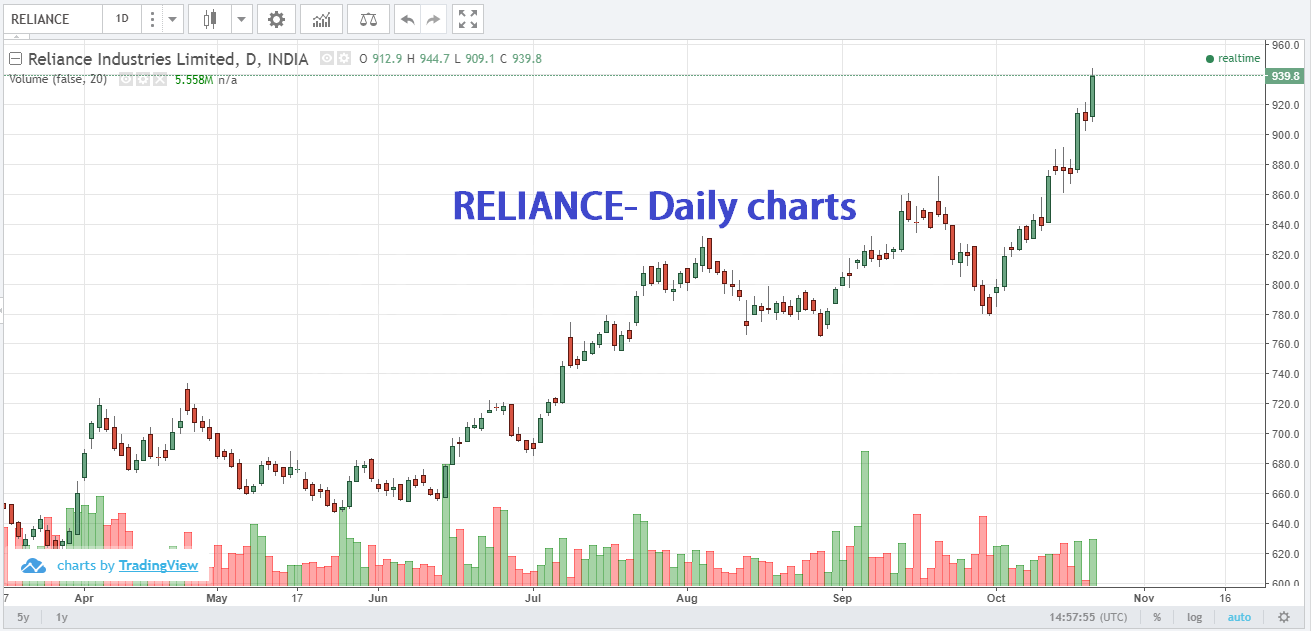Toggle visibility eye of Volume indicator

(126, 79)
